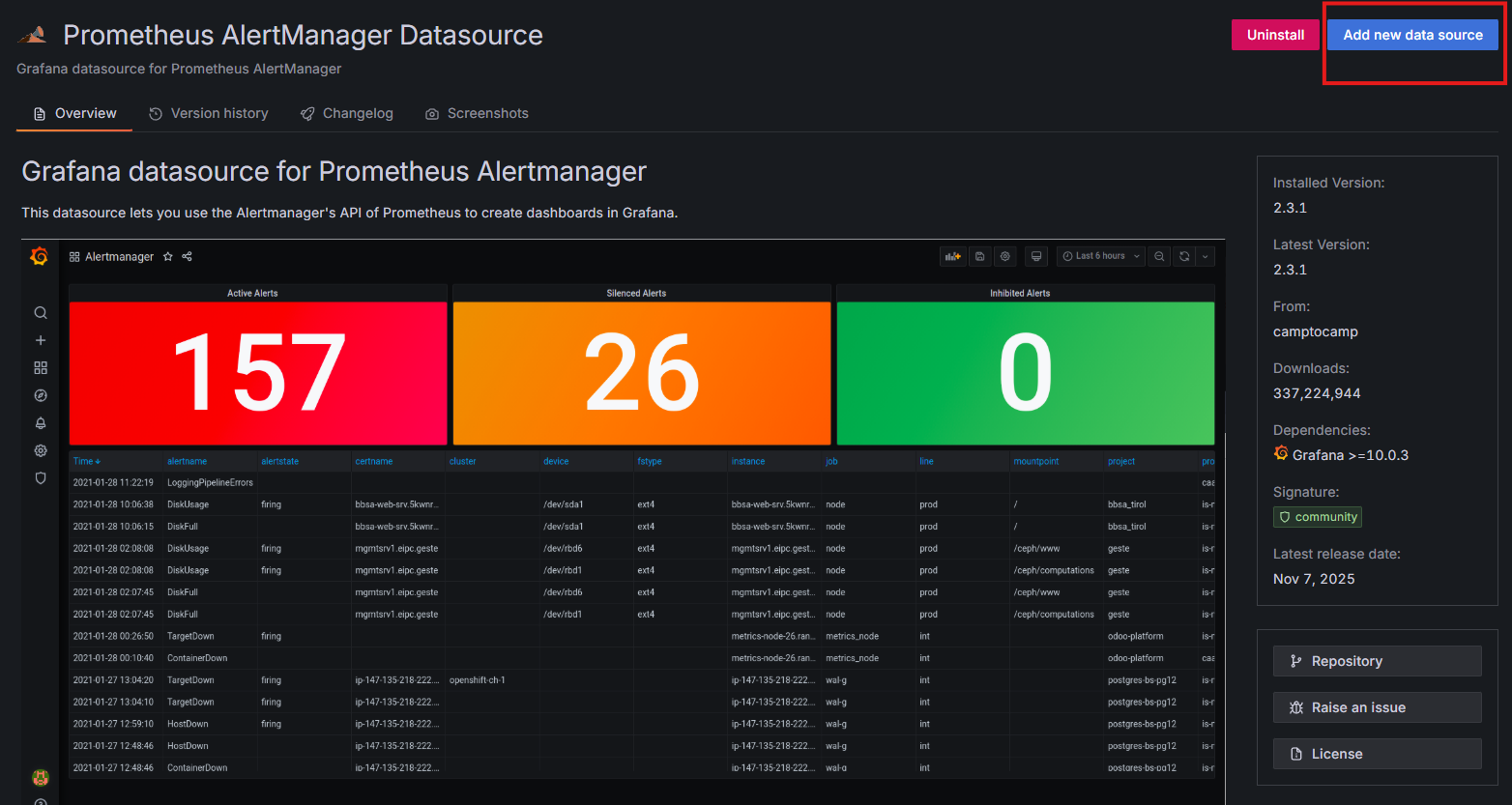Click the red Active Alerts 157 panel
This screenshot has width=1512, height=805.
point(258,373)
